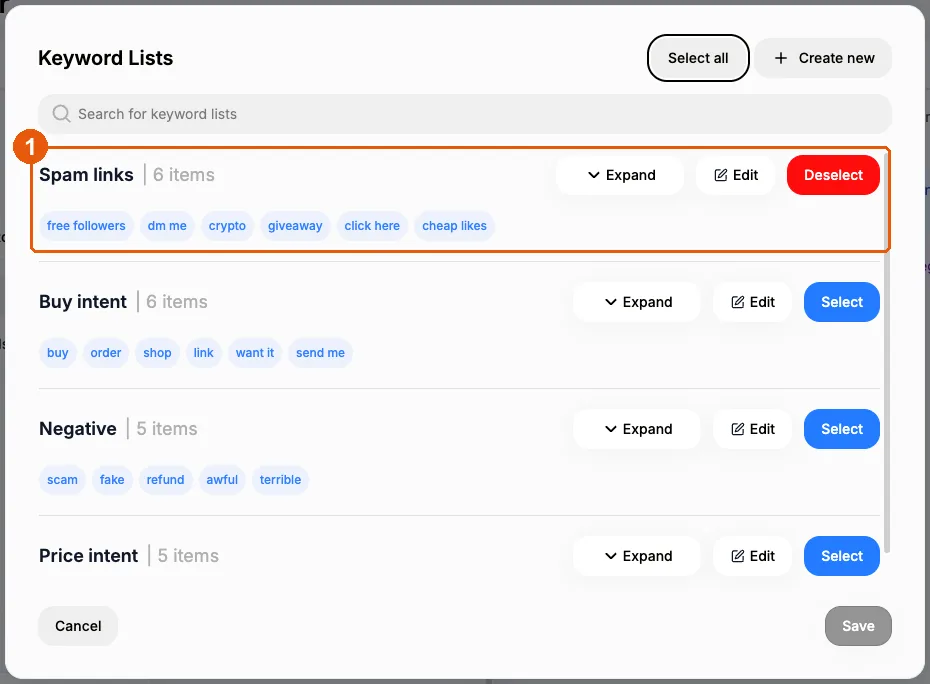Create a new keyword list
The image size is (930, 684).
click(823, 58)
